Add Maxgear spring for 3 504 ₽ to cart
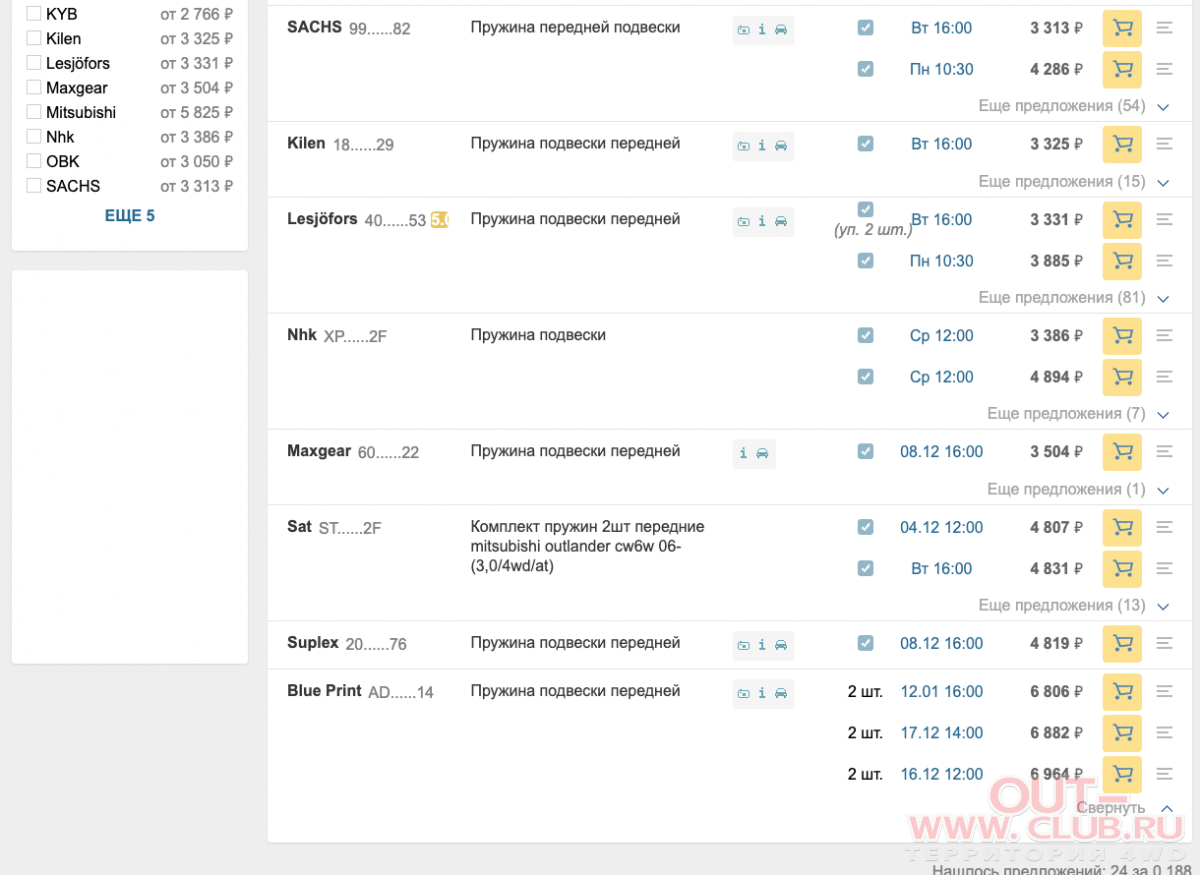 click(1122, 452)
